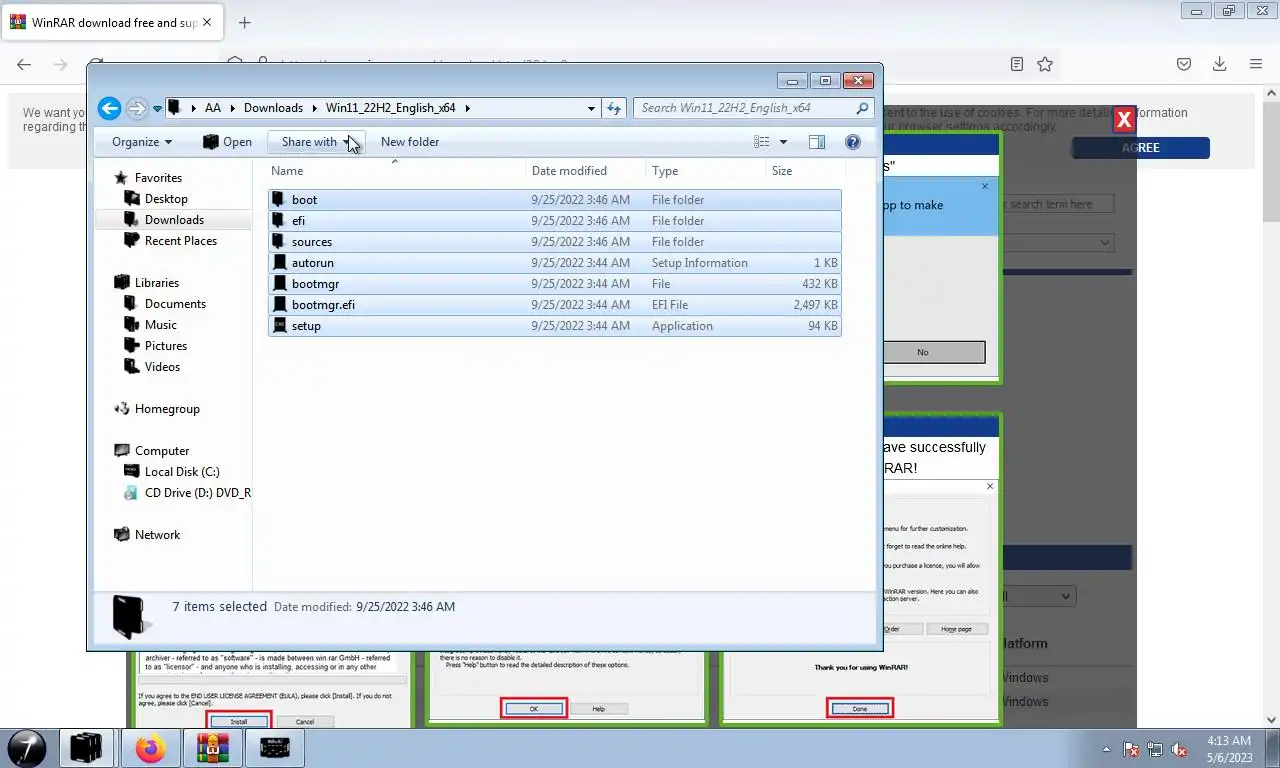Select the bootmgr.efi file
Viewport: 1280px width, 768px height.
(x=555, y=305)
